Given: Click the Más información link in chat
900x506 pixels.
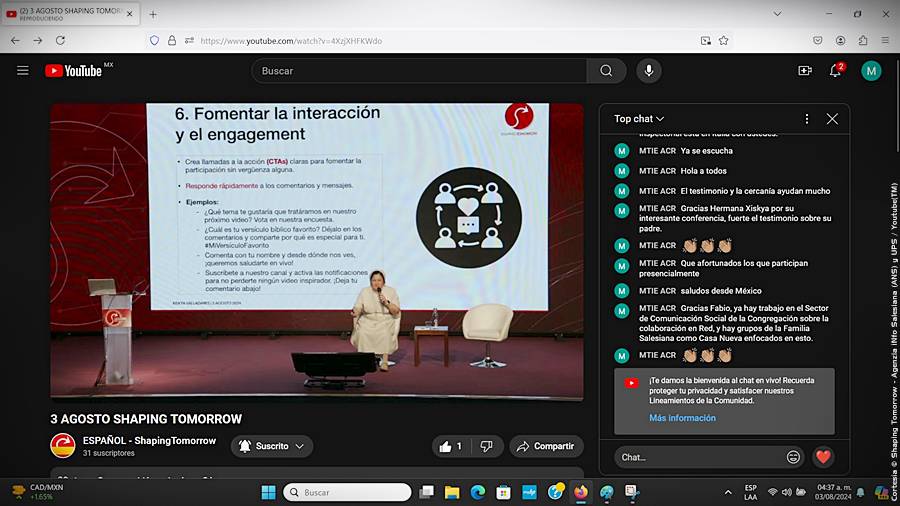Looking at the screenshot, I should pyautogui.click(x=682, y=418).
